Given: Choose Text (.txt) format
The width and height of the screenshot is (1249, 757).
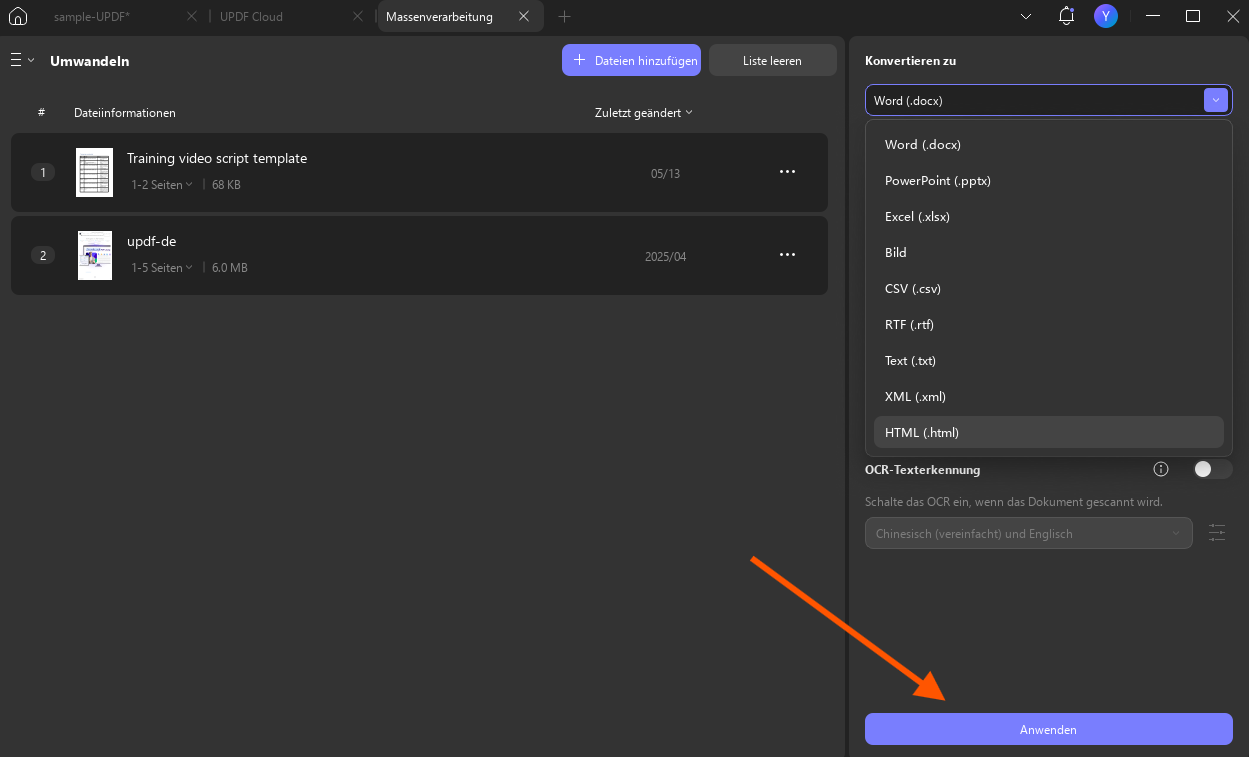Looking at the screenshot, I should tap(1049, 361).
